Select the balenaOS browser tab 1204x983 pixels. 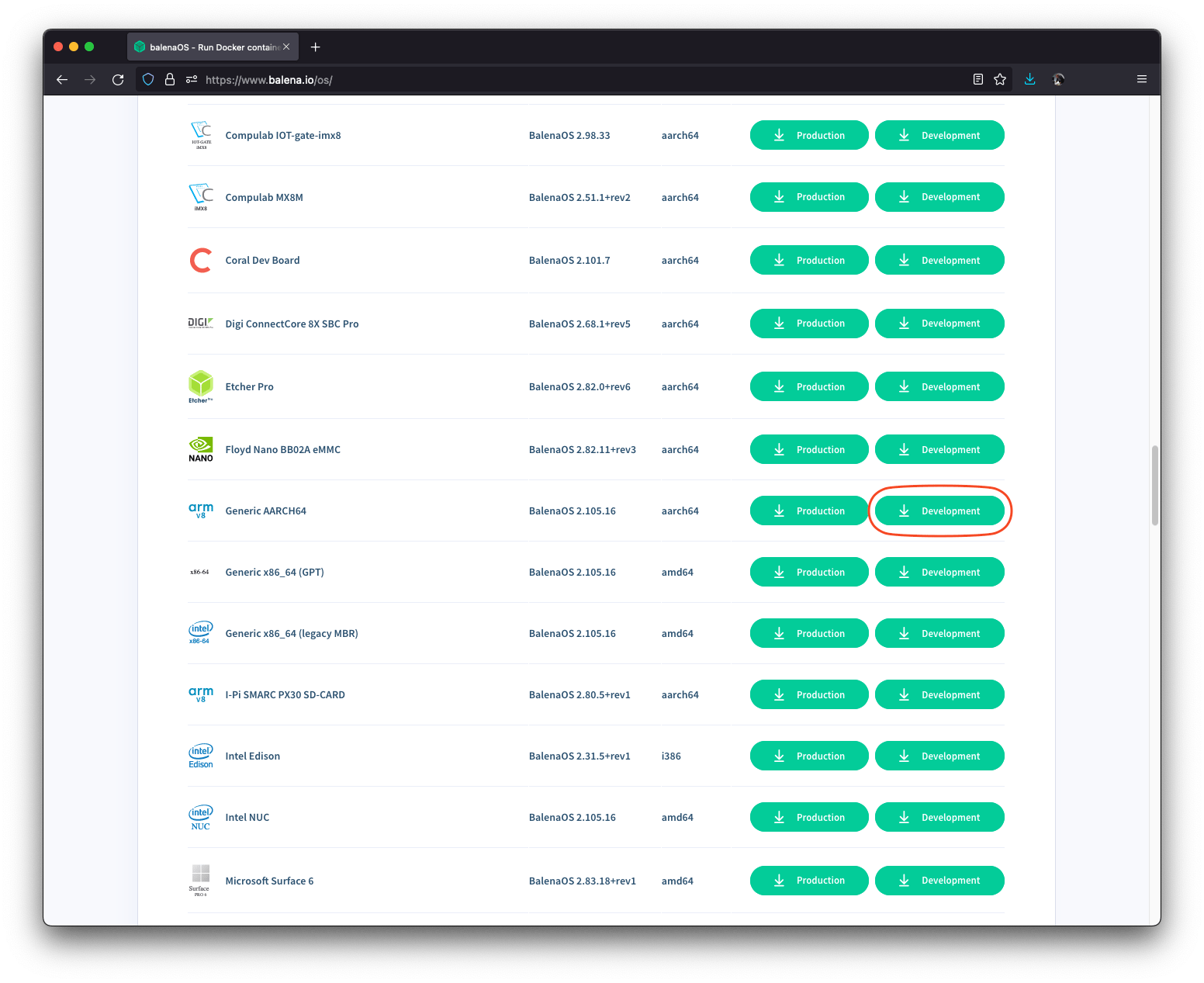pos(206,47)
